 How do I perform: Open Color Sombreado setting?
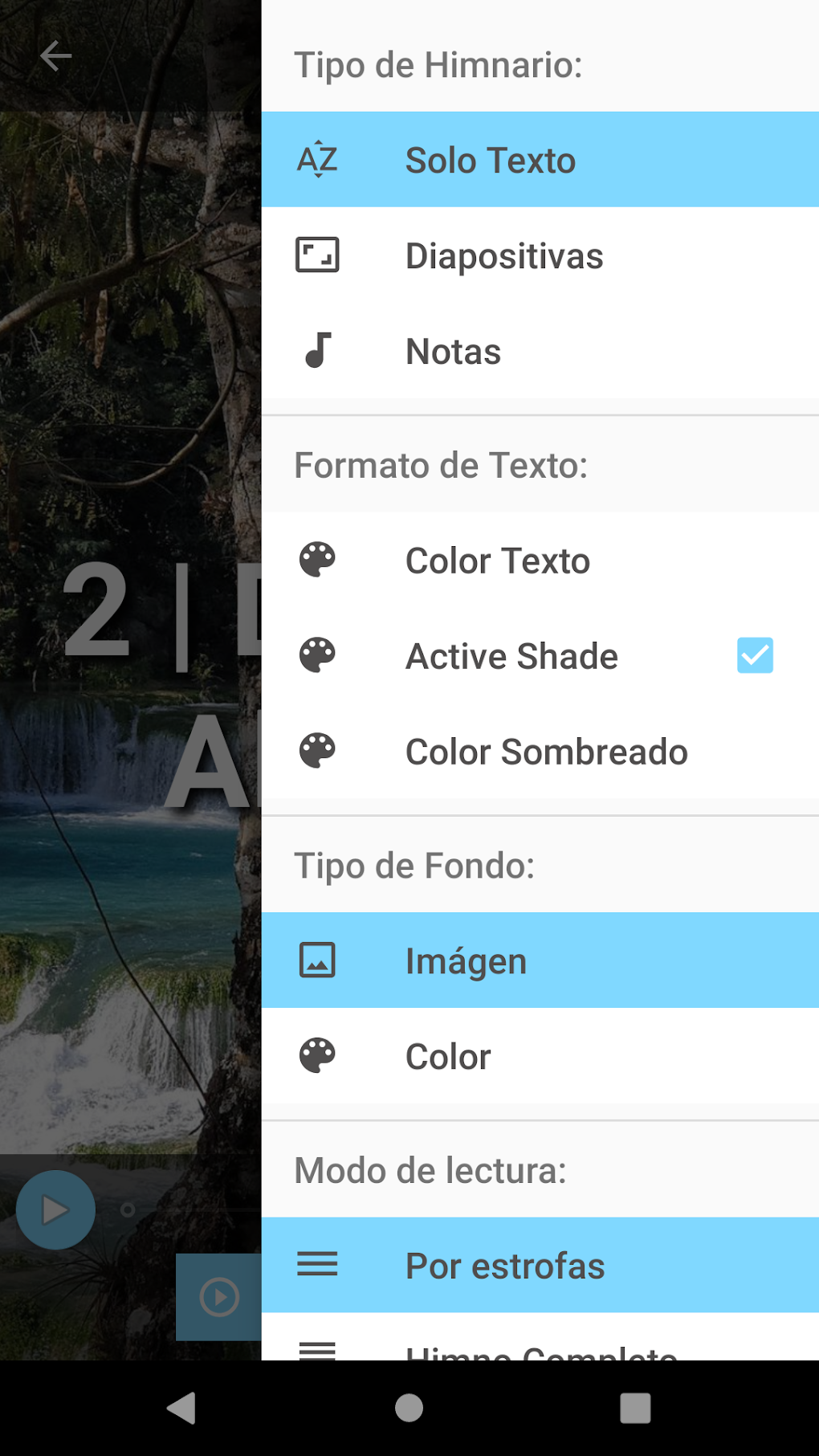point(546,752)
